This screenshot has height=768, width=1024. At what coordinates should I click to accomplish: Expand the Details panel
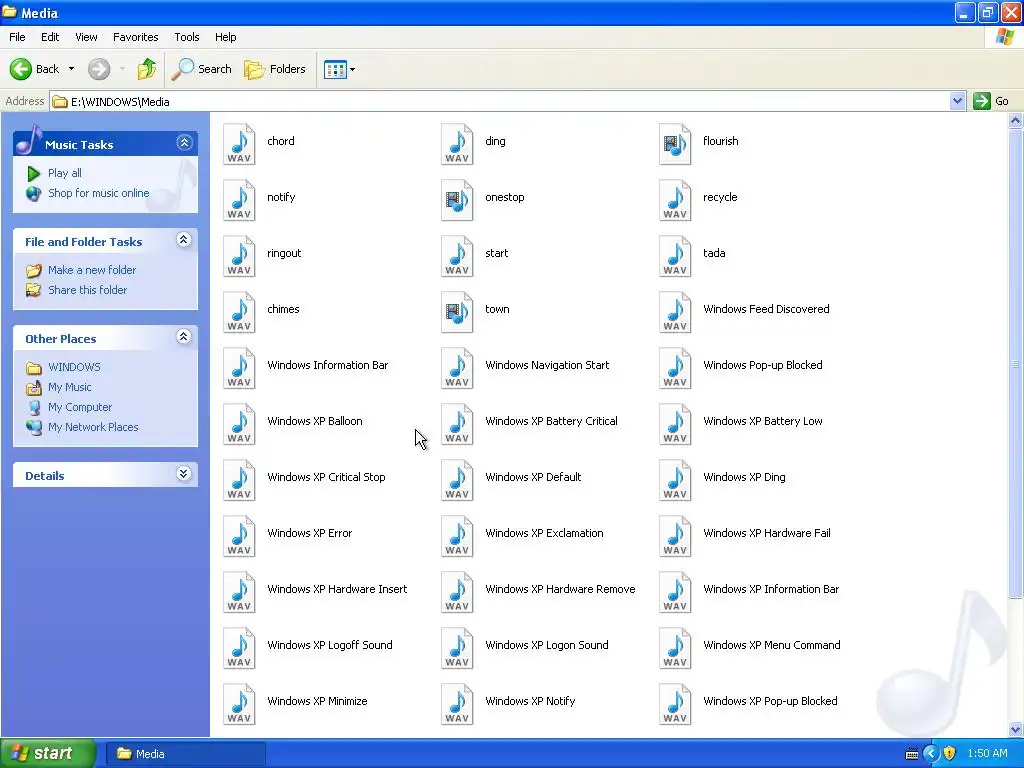coord(184,473)
